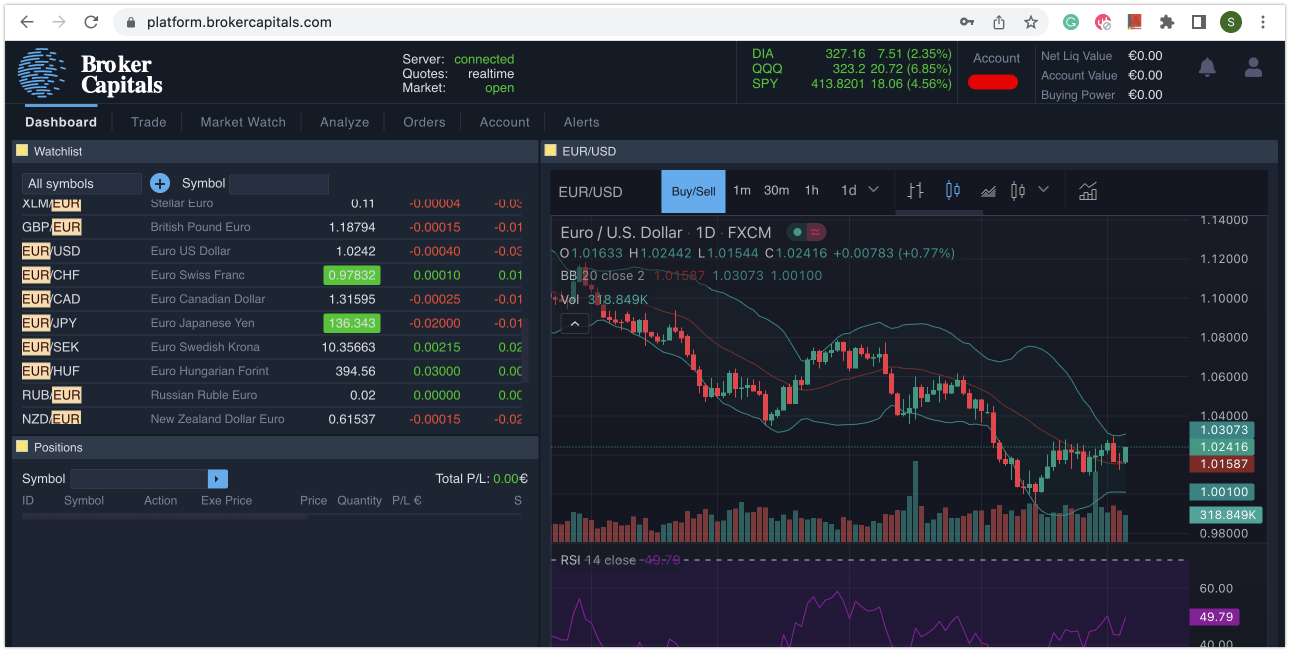Open the Alerts tab
Viewport: 1290px width, 652px height.
[582, 122]
